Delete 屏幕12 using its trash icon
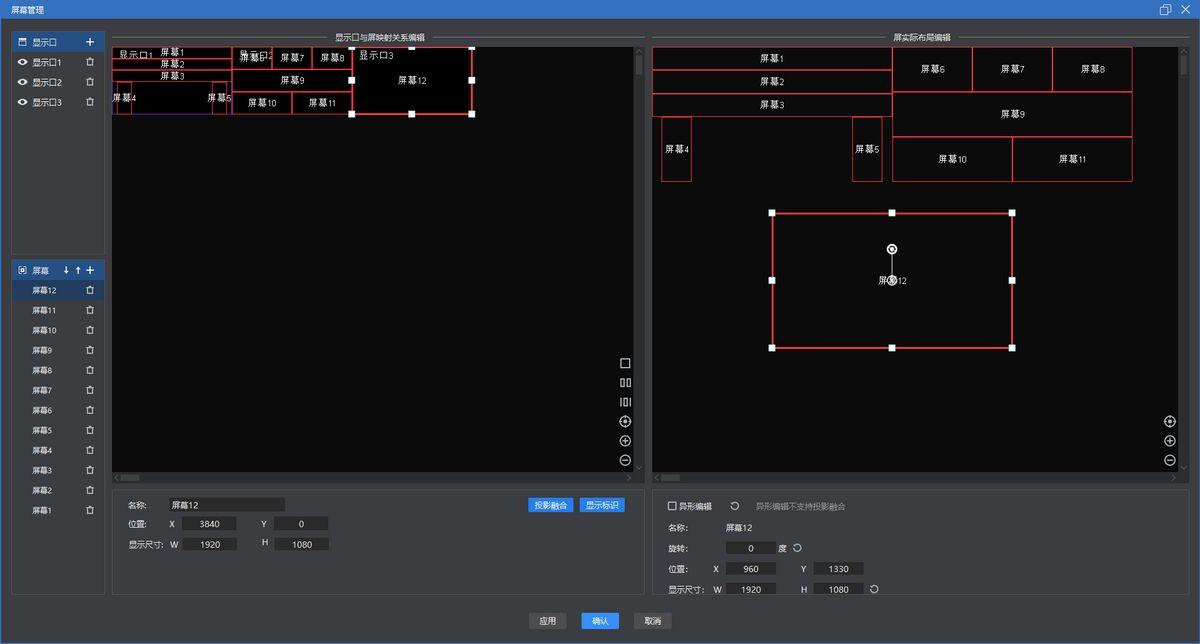The image size is (1200, 644). (90, 290)
